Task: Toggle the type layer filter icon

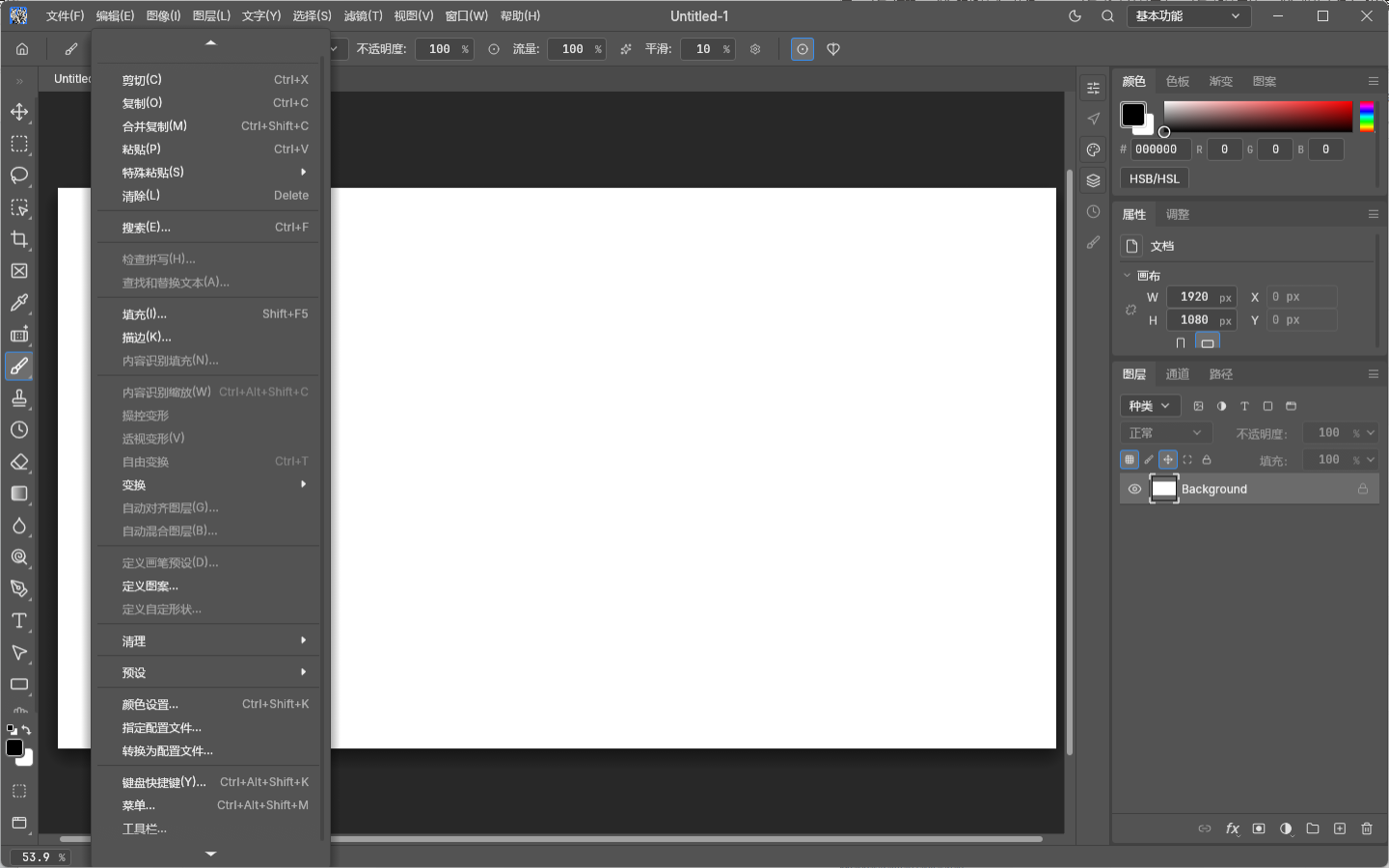Action: tap(1244, 406)
